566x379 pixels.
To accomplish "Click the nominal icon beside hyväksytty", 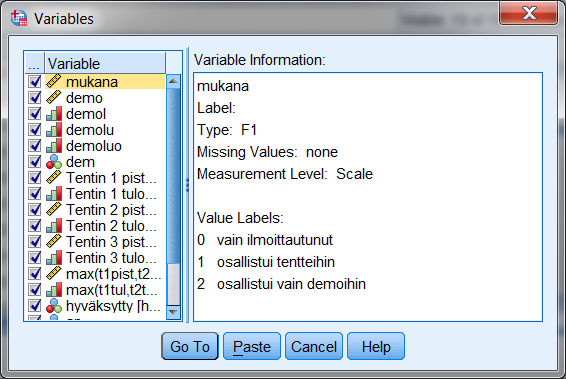I will [x=54, y=305].
